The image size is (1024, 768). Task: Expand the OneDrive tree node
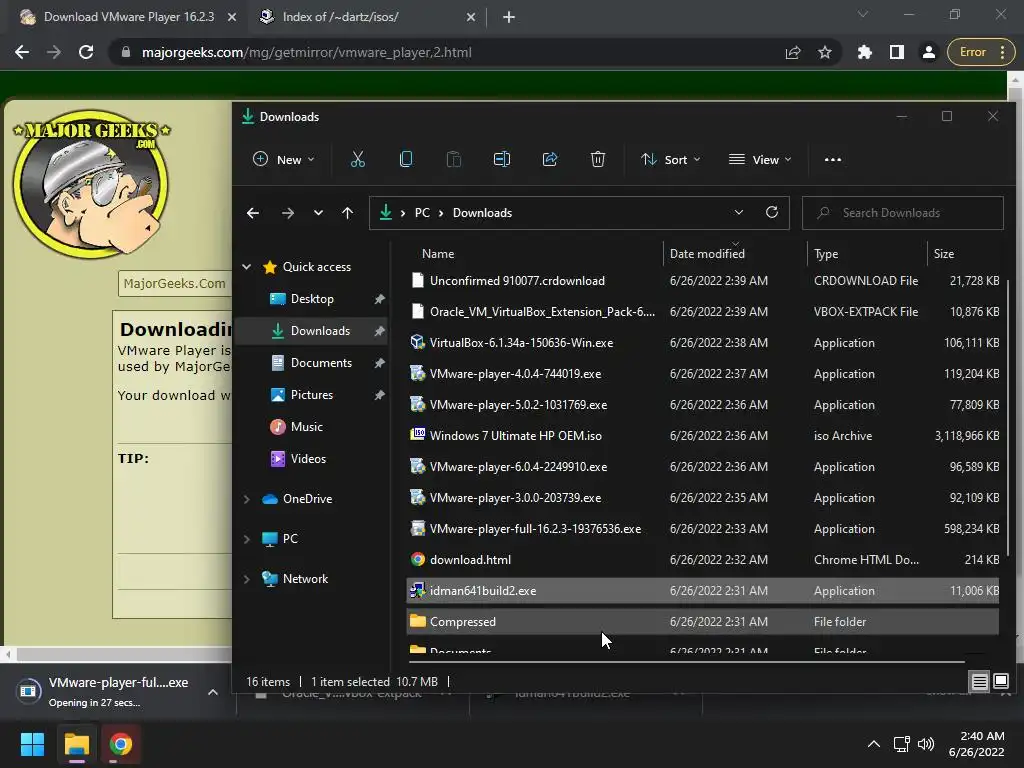(x=246, y=499)
